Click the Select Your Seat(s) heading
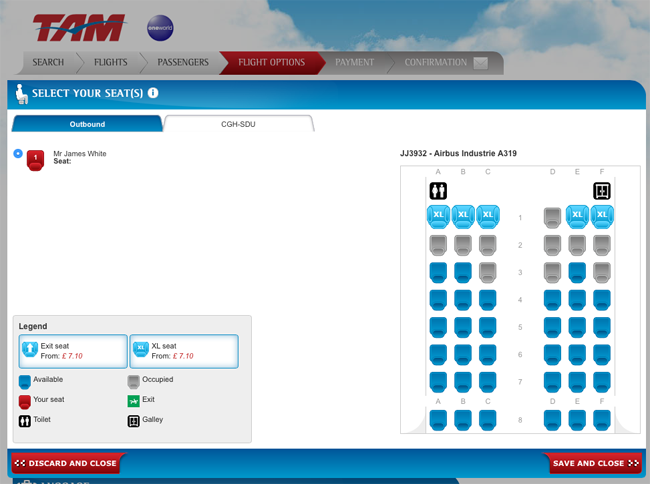This screenshot has height=484, width=650. click(87, 93)
